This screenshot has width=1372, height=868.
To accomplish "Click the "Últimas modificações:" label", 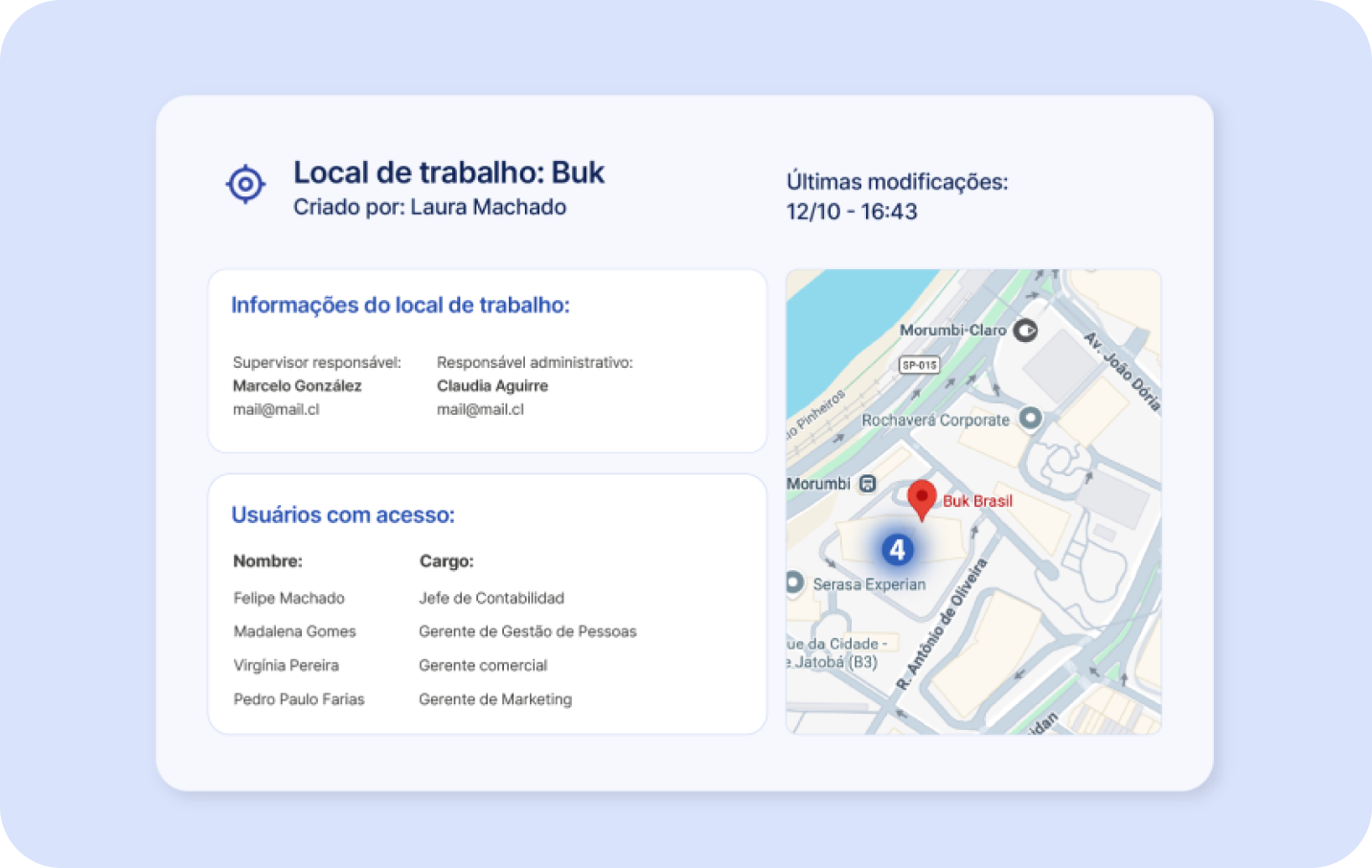I will (897, 181).
